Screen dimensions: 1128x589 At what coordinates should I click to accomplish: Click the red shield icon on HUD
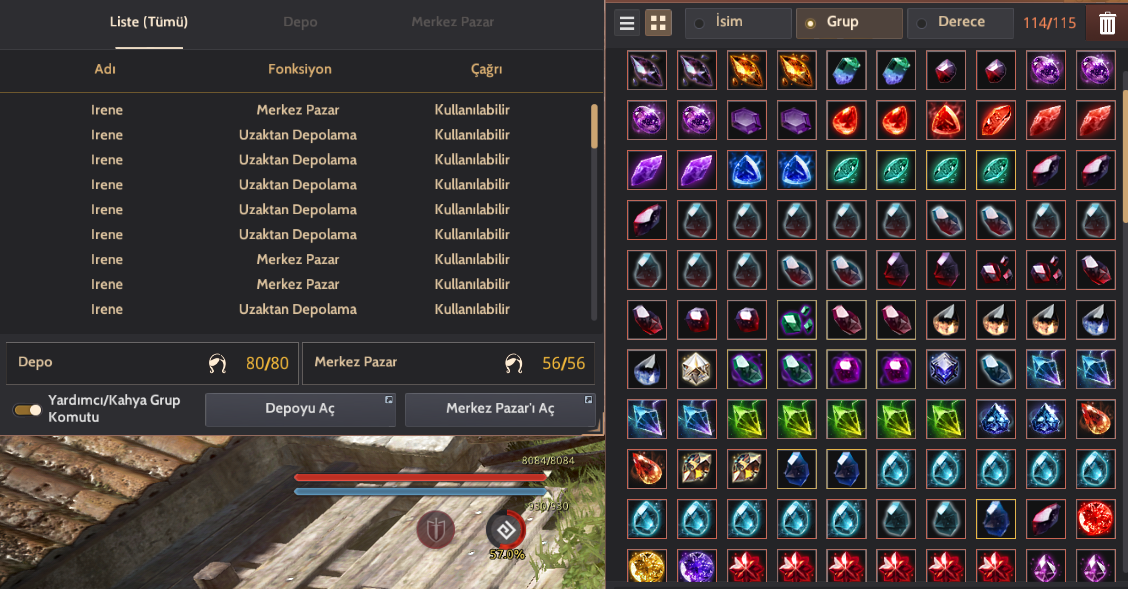(x=435, y=531)
